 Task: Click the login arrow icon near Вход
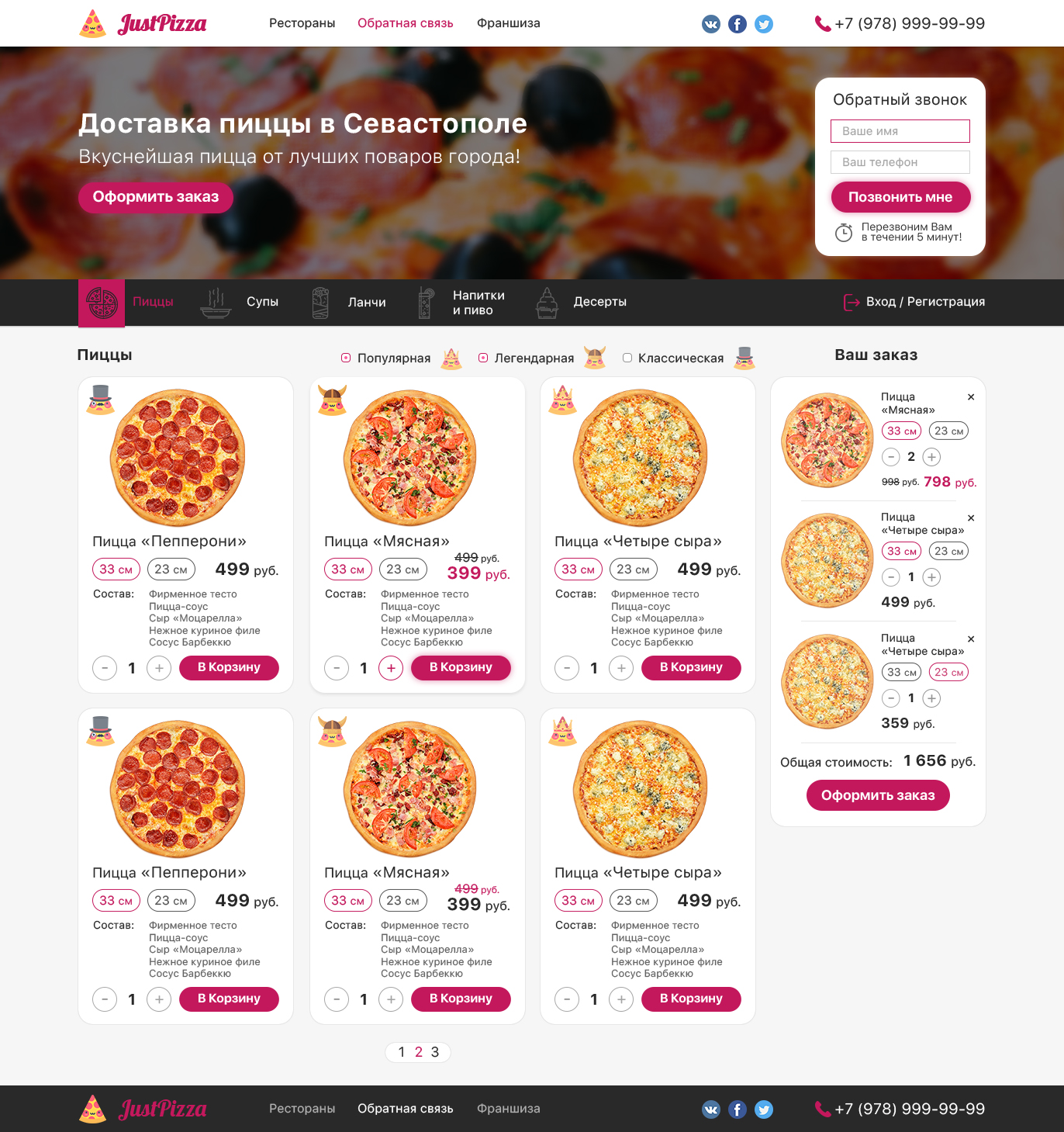click(x=852, y=302)
